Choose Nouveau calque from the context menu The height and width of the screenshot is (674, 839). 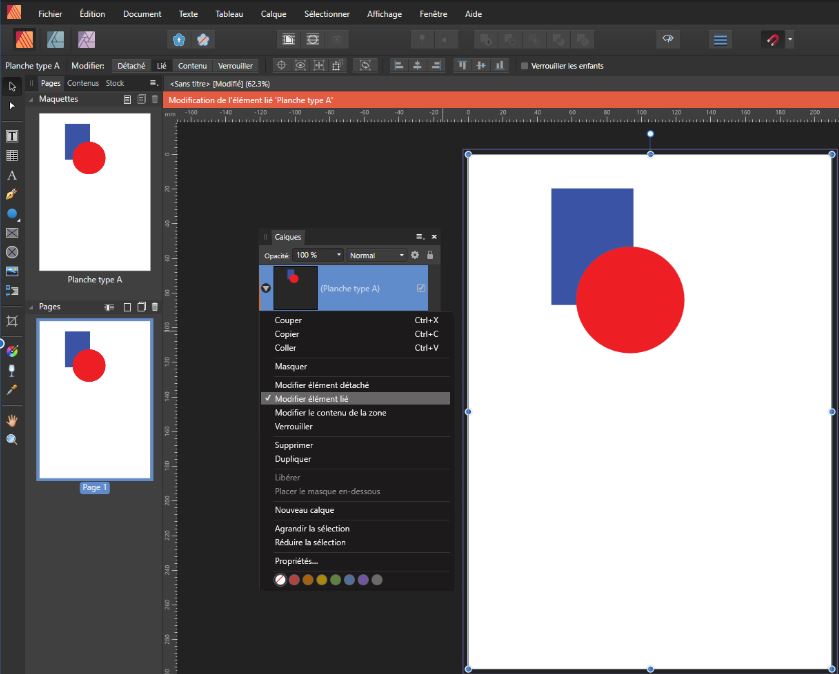(x=355, y=510)
